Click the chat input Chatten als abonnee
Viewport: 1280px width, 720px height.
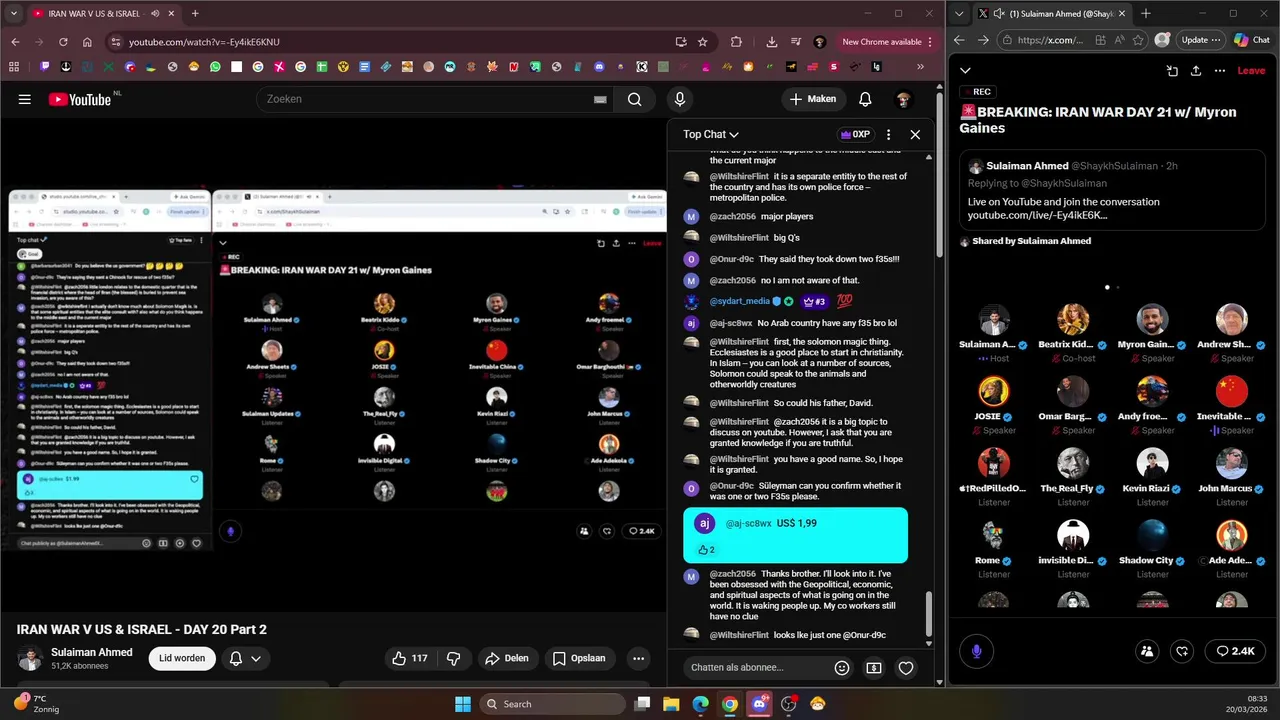pyautogui.click(x=755, y=667)
